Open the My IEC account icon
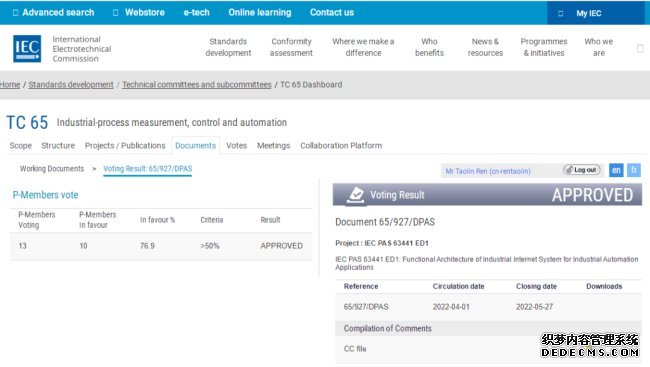 tap(560, 13)
